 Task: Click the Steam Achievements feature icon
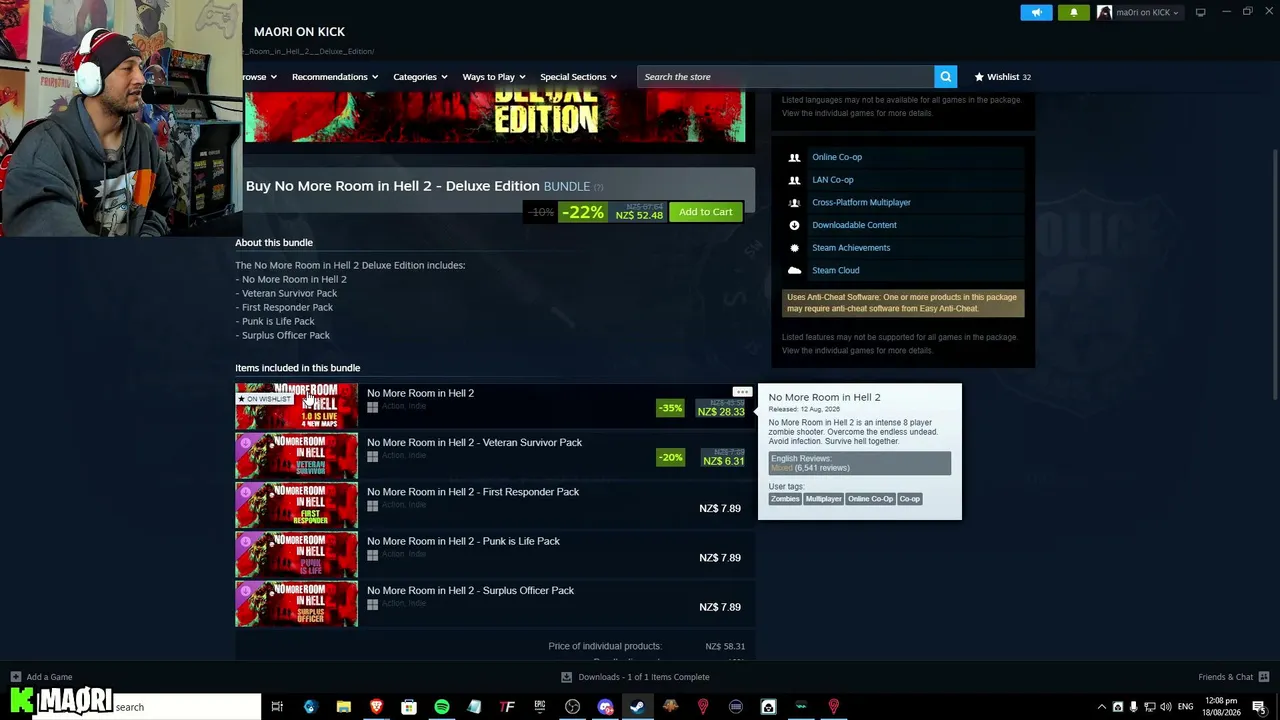(x=794, y=248)
